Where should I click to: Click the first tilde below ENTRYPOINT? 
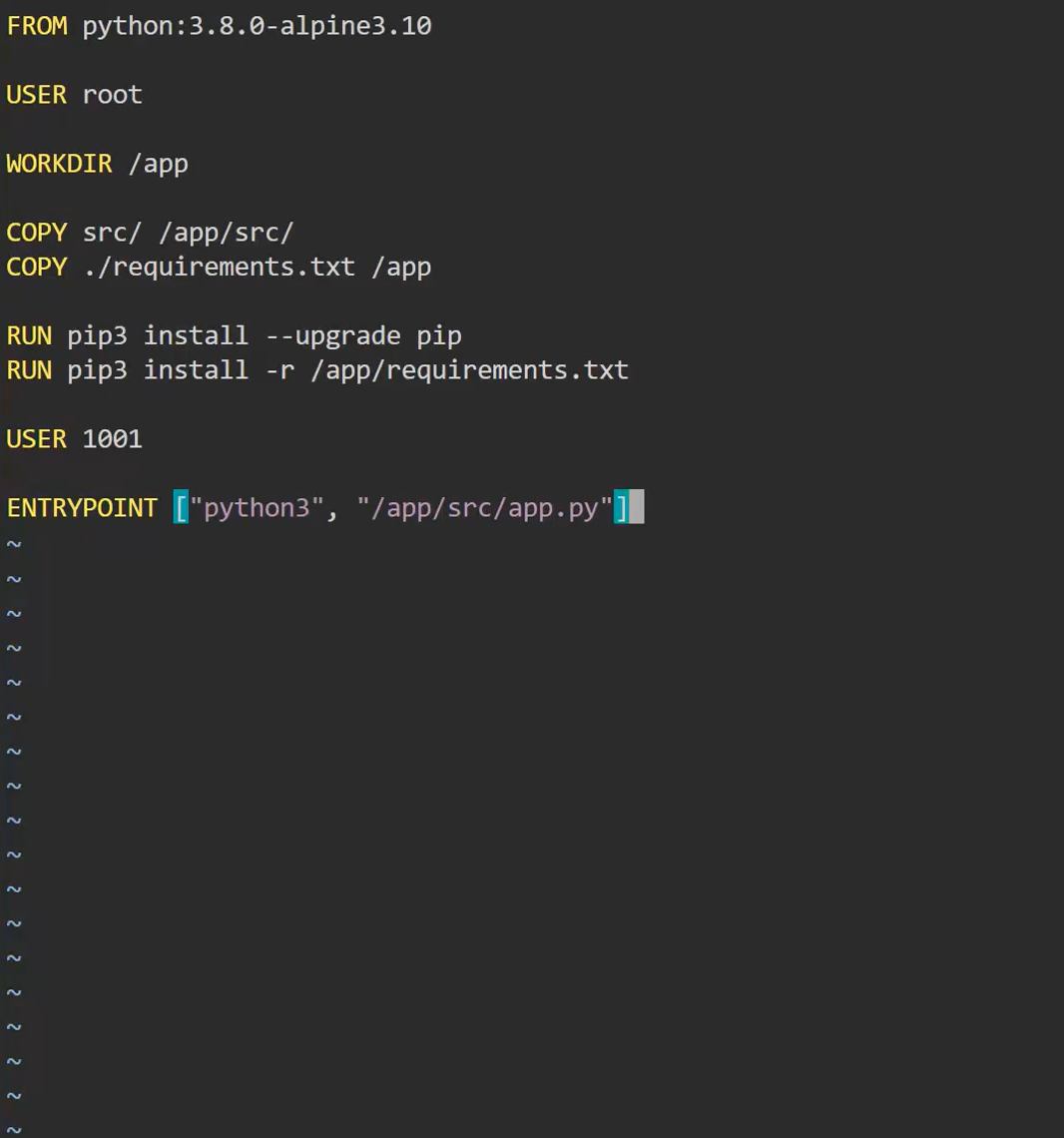coord(14,544)
